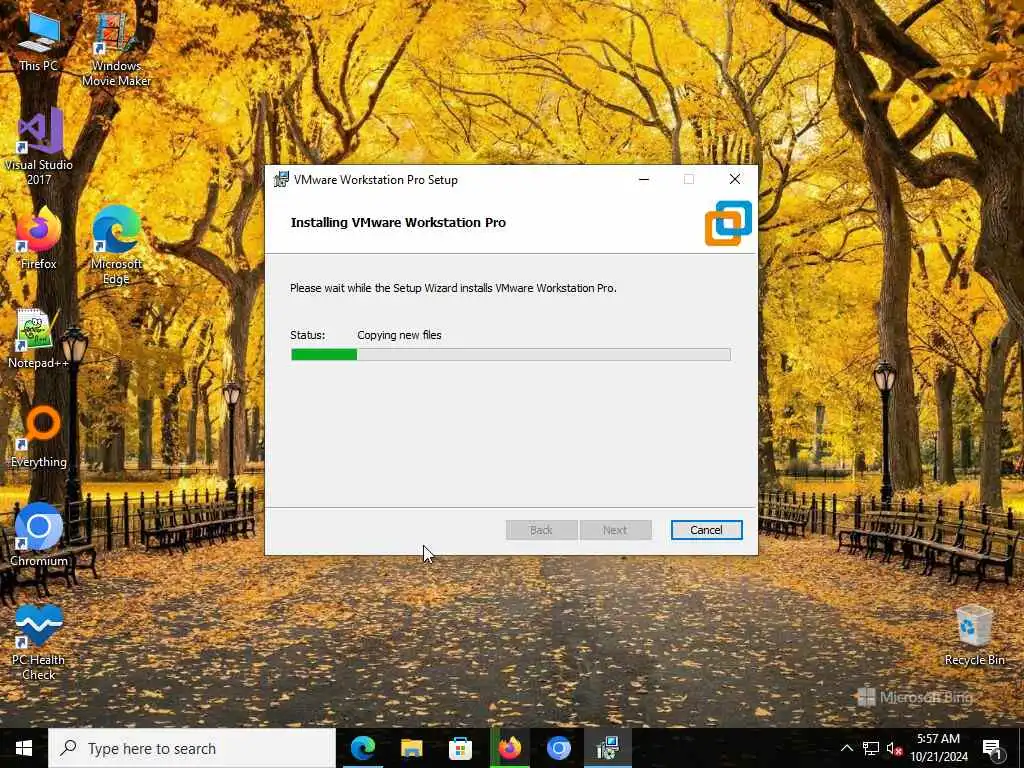Open the network status tray icon
This screenshot has width=1024, height=768.
(x=871, y=748)
